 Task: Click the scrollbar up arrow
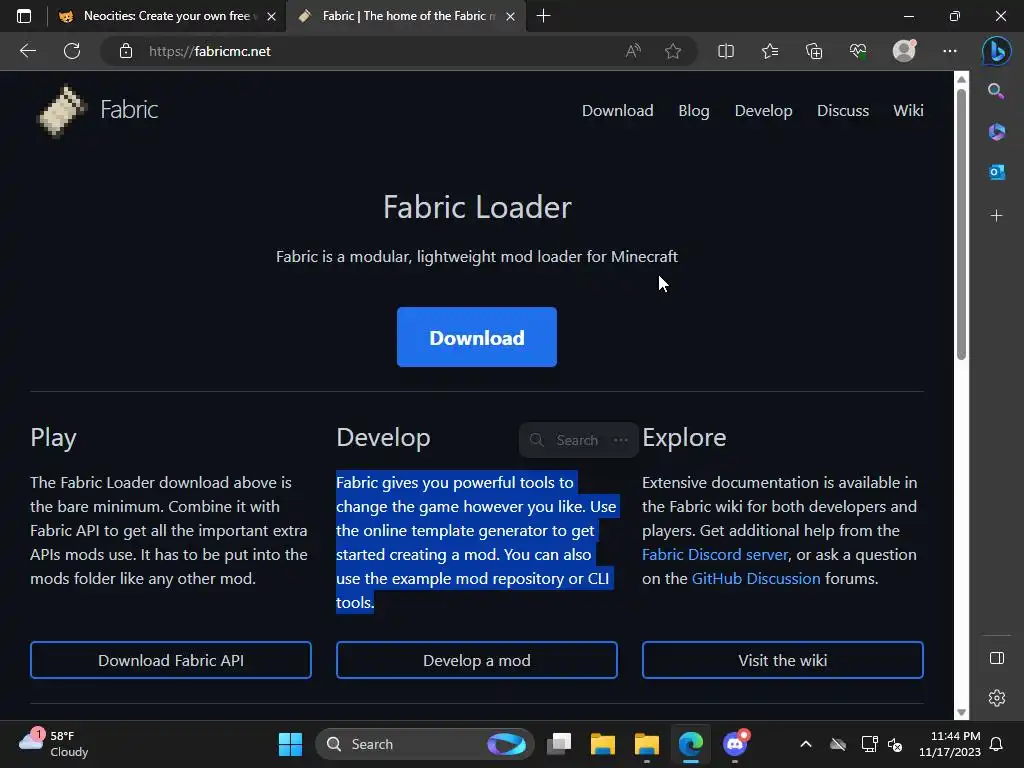[961, 79]
